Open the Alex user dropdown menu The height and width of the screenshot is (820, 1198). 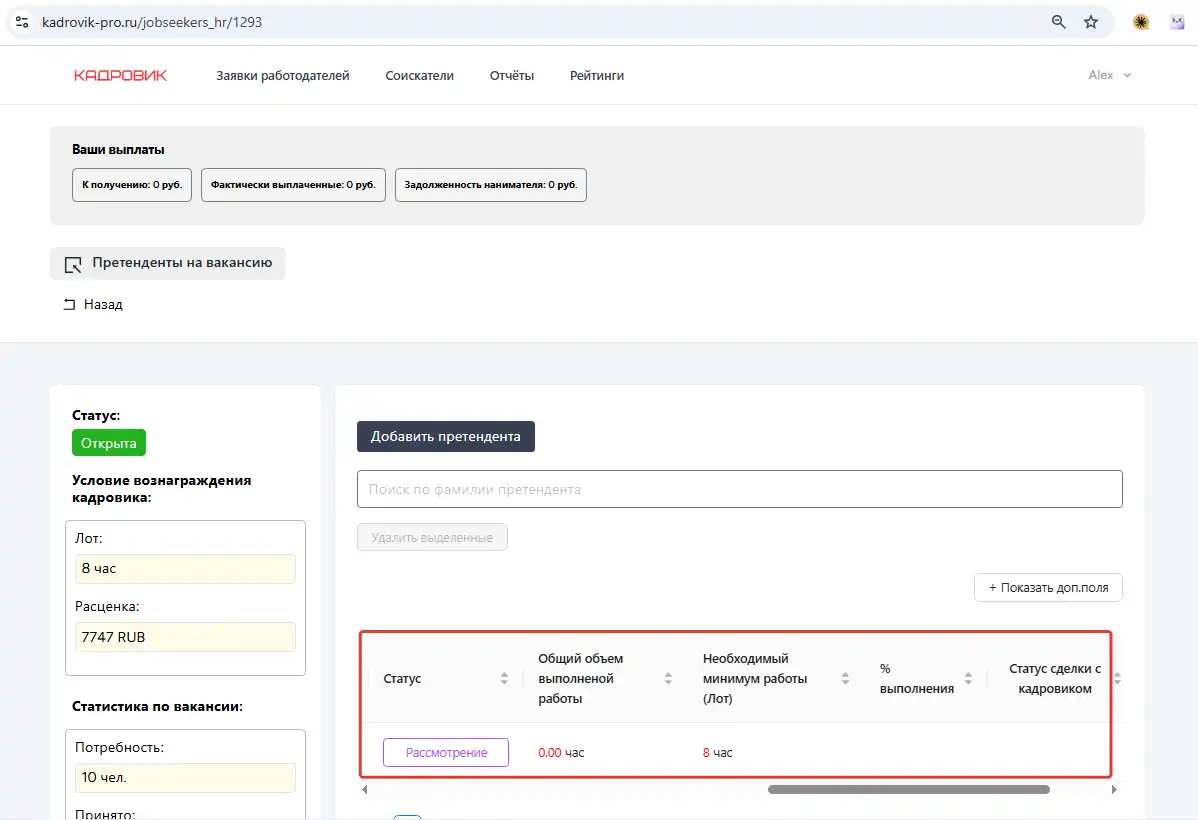(1109, 75)
